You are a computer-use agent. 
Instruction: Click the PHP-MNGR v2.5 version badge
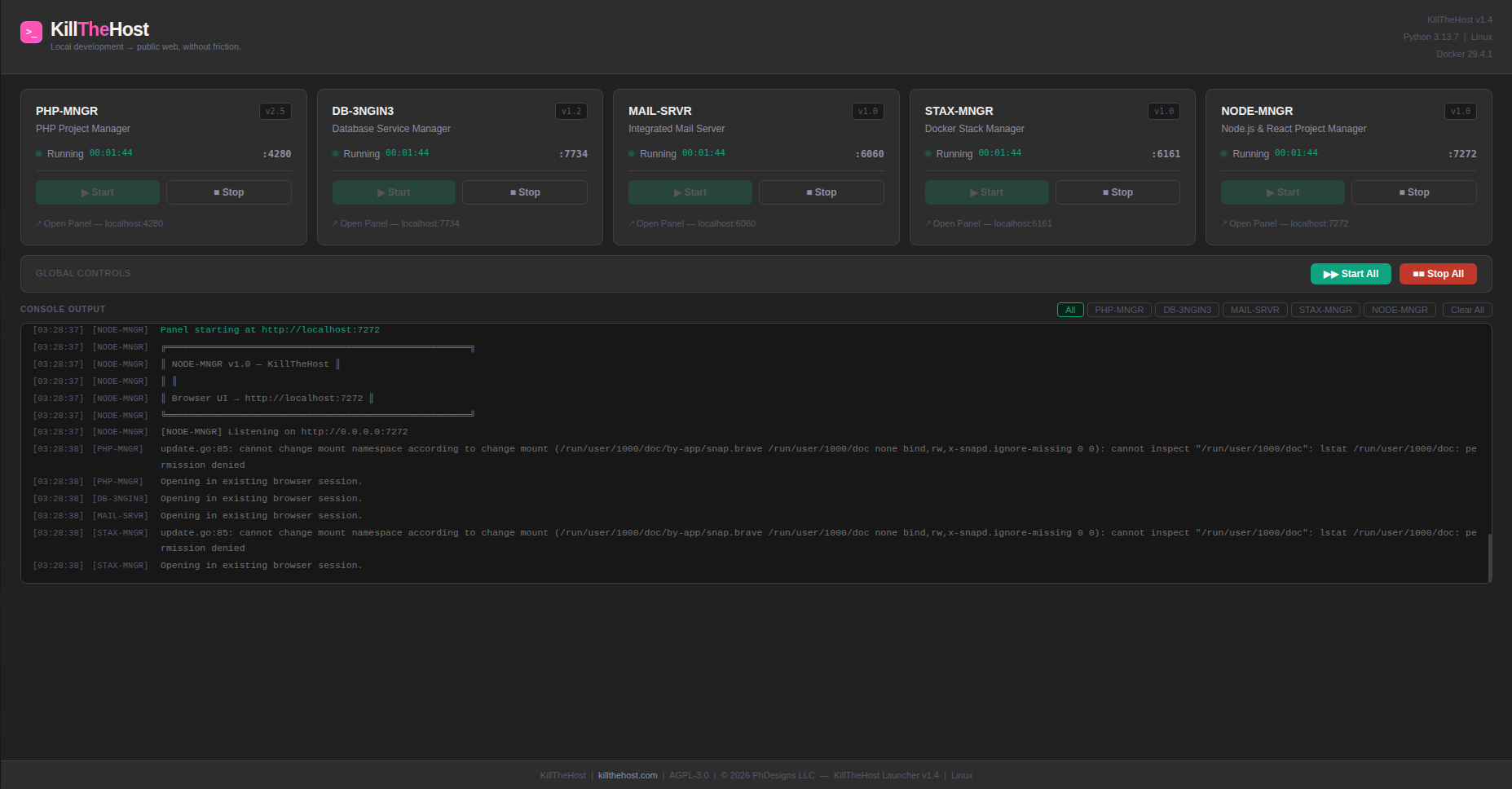276,111
